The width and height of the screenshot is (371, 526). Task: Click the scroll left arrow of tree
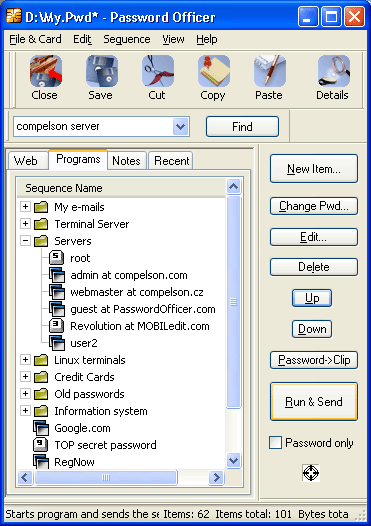(25, 477)
